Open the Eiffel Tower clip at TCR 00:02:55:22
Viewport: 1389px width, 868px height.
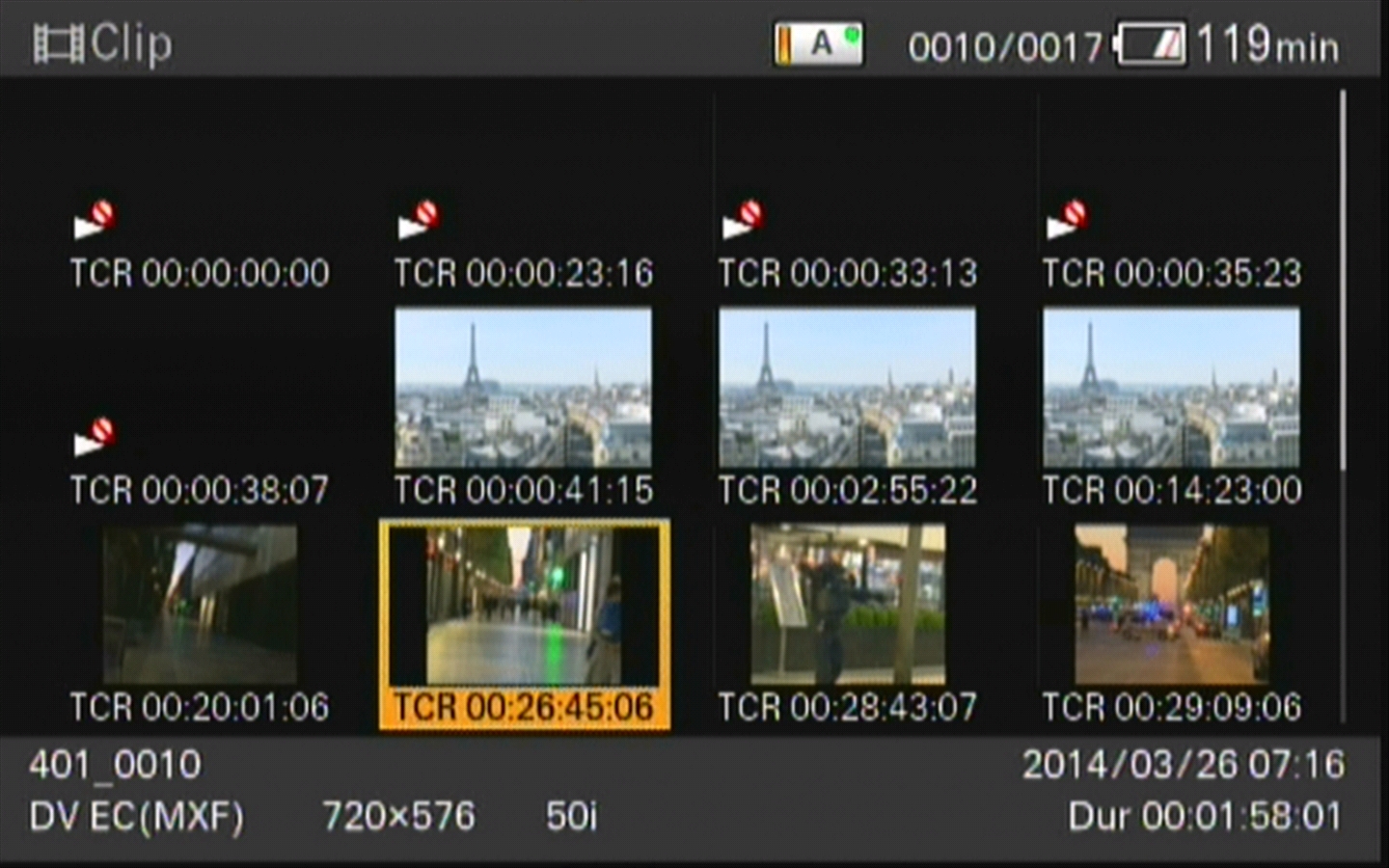pyautogui.click(x=847, y=388)
